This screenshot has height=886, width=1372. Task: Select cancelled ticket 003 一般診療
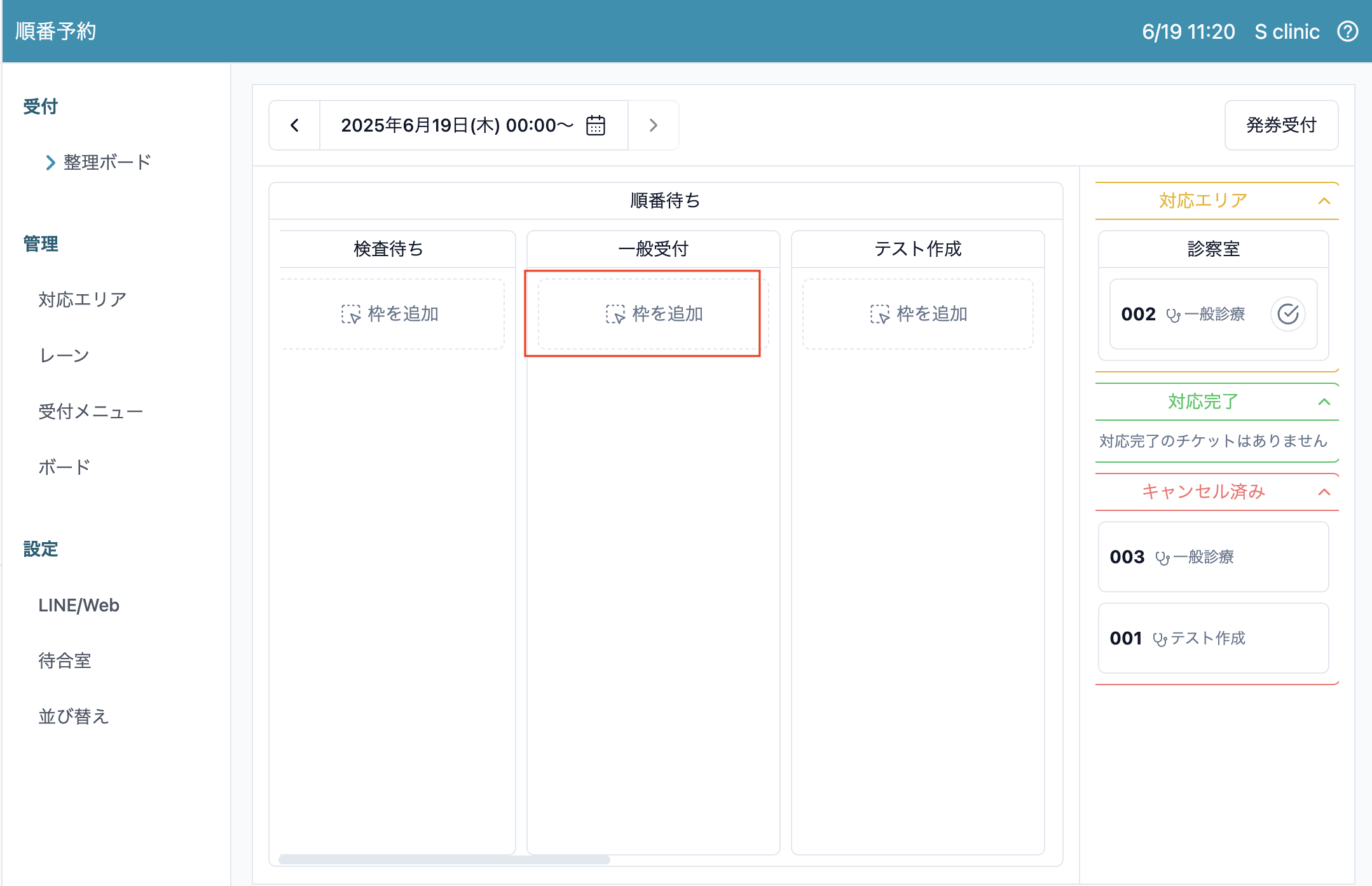pos(1212,557)
